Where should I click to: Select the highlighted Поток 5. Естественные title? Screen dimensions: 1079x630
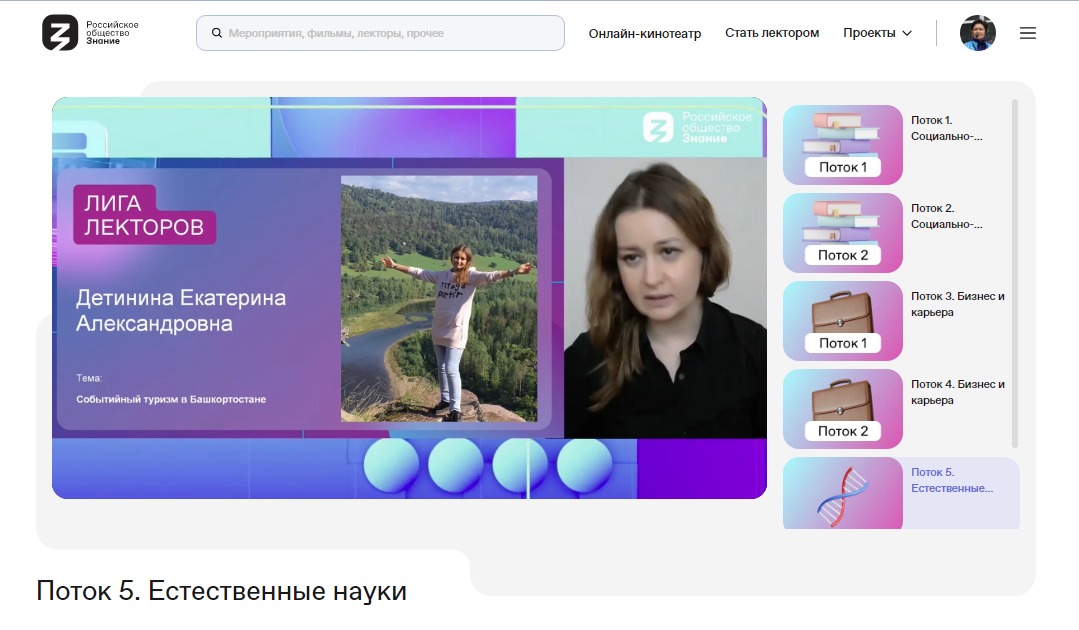tap(951, 480)
